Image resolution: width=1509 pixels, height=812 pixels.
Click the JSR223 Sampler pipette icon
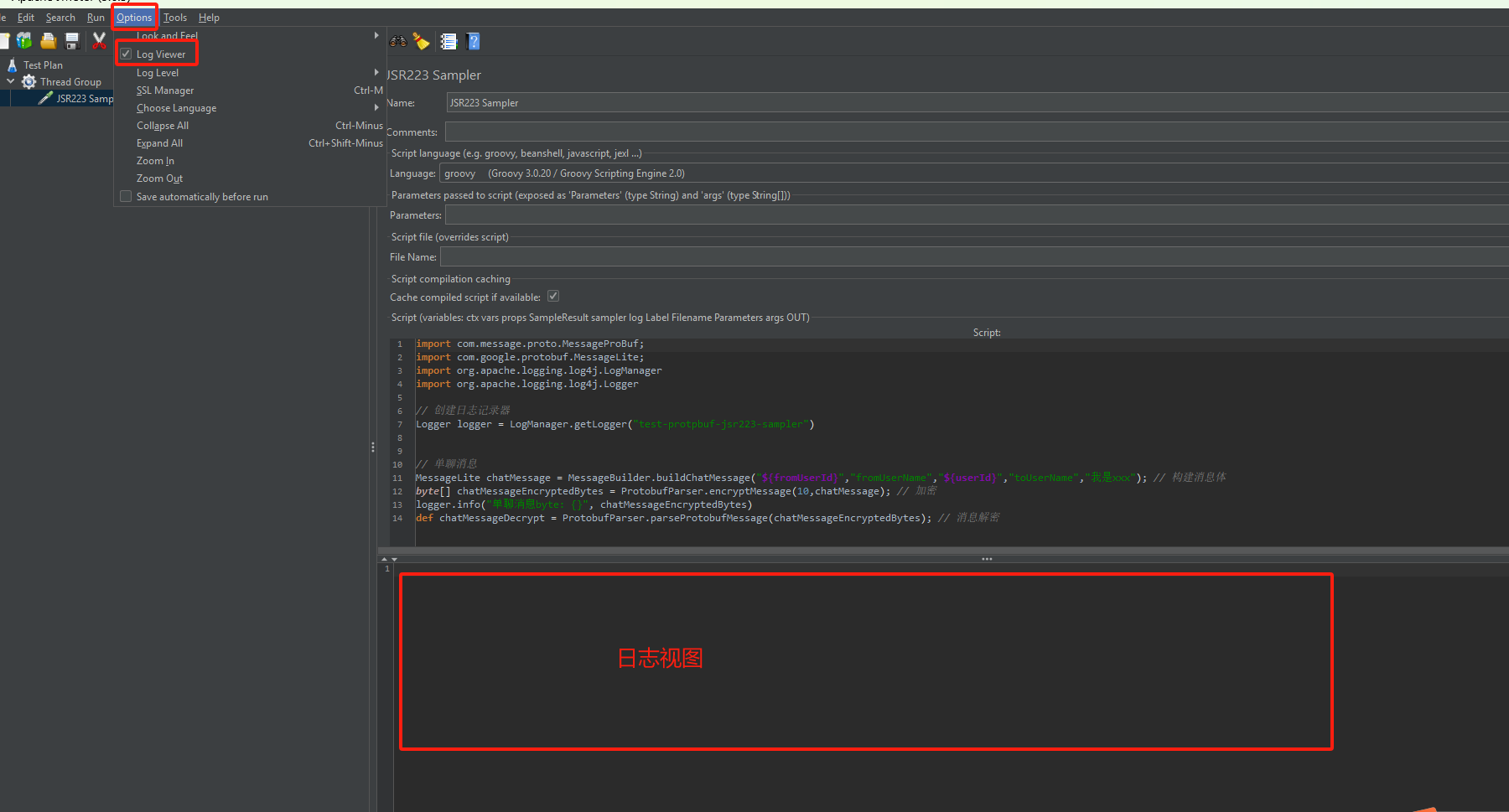(45, 98)
